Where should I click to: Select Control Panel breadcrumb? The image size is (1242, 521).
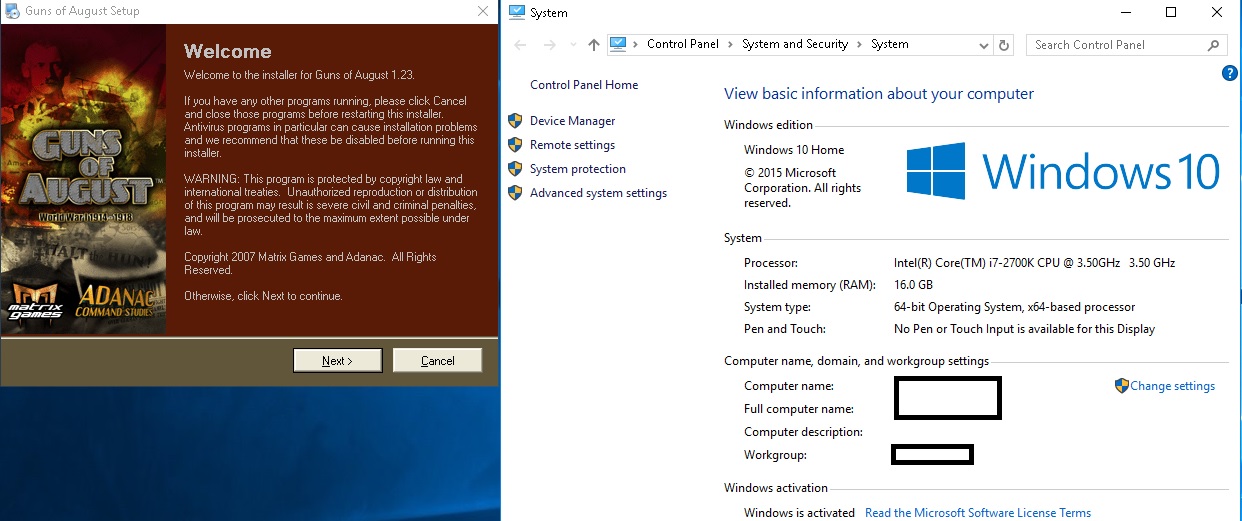[682, 44]
